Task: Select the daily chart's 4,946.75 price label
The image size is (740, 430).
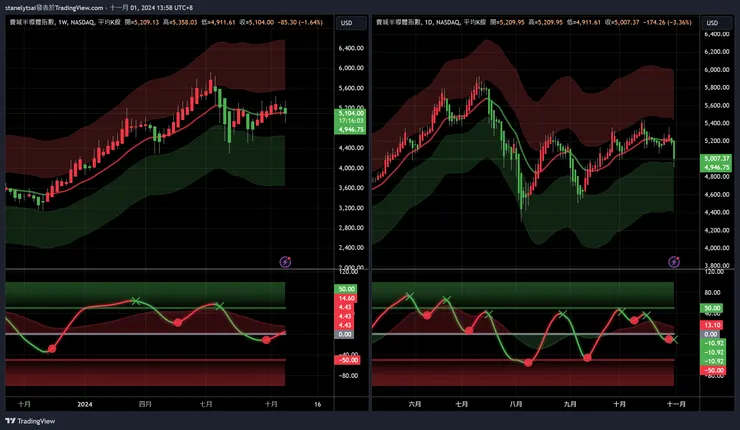Action: pos(716,167)
